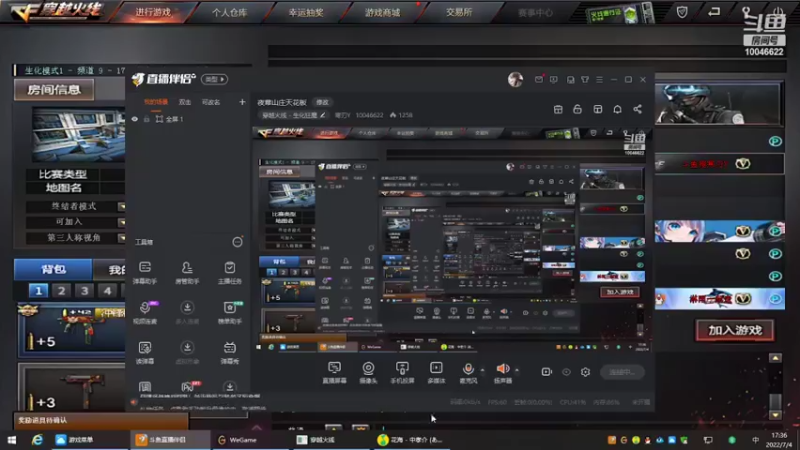This screenshot has height=450, width=800.
Task: Switch to 交易所 tab in CrossFire
Action: (x=459, y=12)
